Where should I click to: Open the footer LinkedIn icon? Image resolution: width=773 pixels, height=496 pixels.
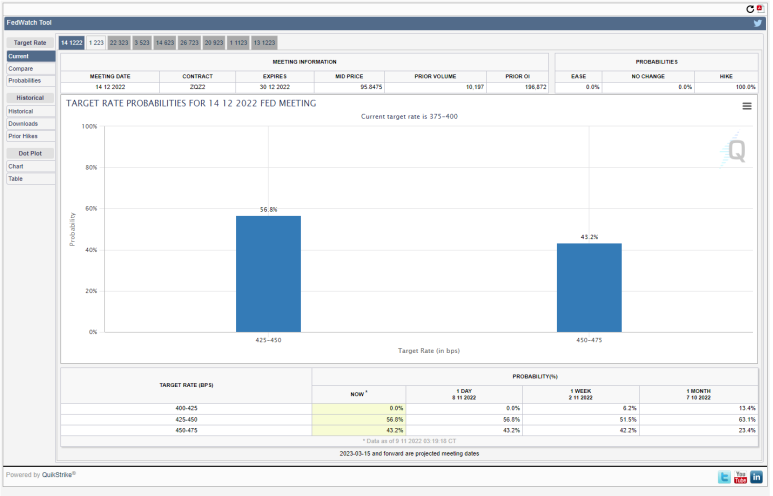click(756, 477)
